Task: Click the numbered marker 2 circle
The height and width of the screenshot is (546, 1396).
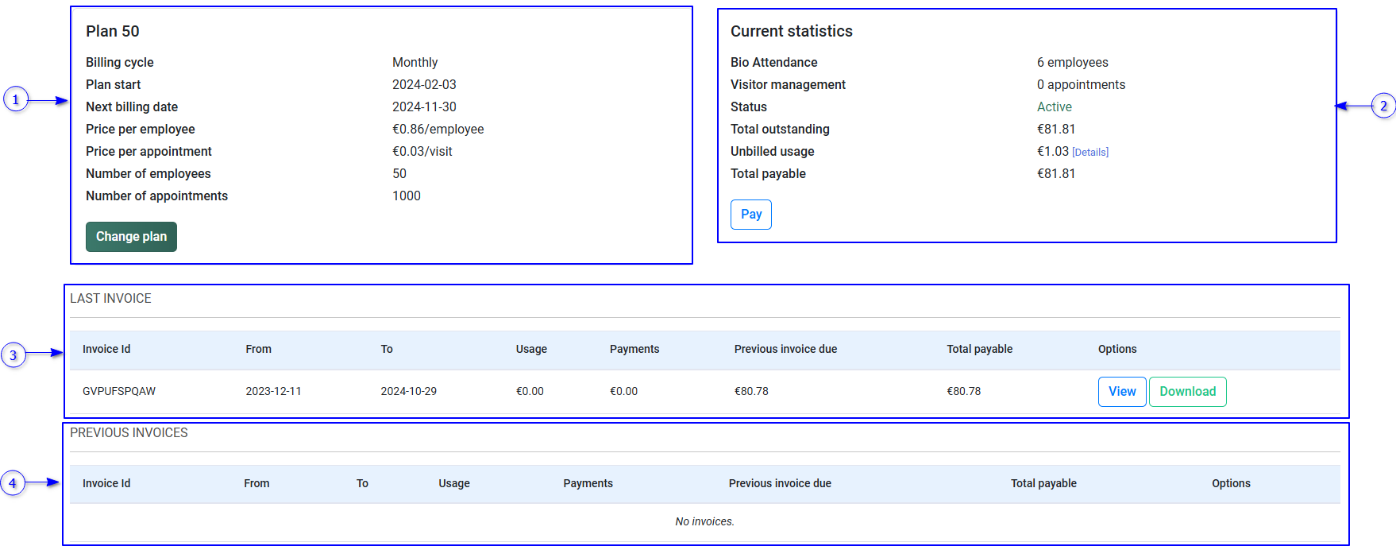Action: point(1382,106)
